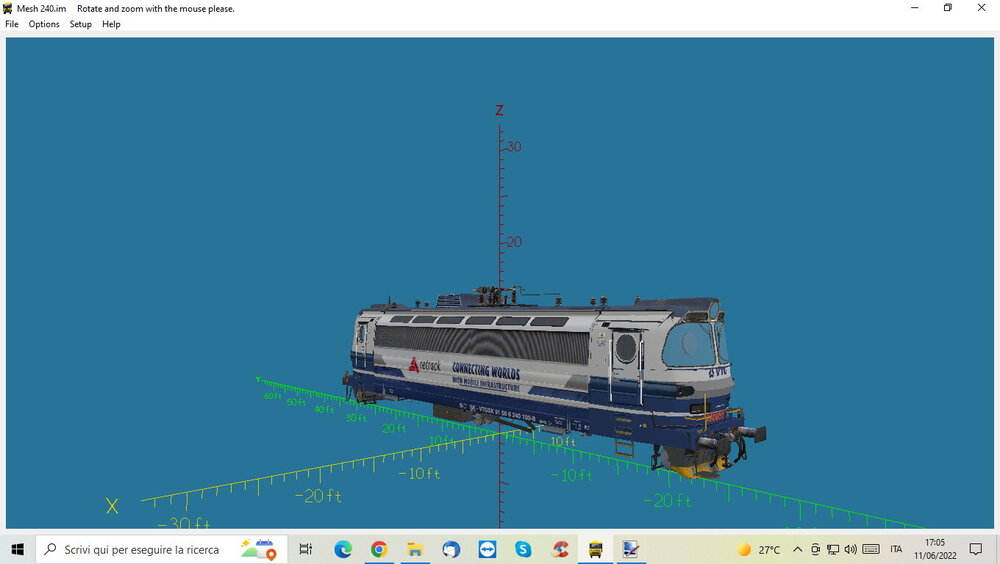
Task: Open Skype from the taskbar
Action: click(x=523, y=549)
